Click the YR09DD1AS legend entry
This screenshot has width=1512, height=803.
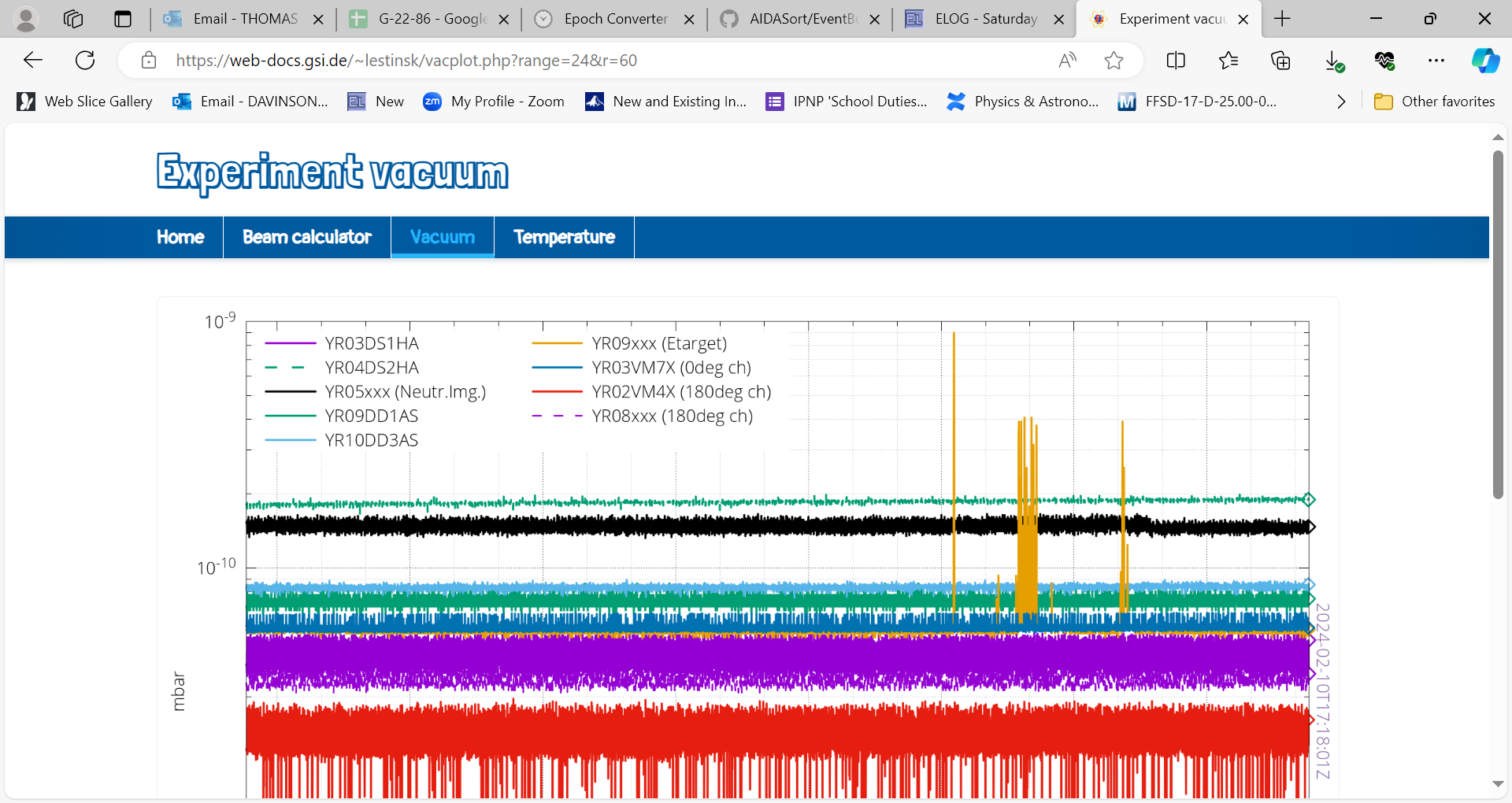click(x=342, y=416)
